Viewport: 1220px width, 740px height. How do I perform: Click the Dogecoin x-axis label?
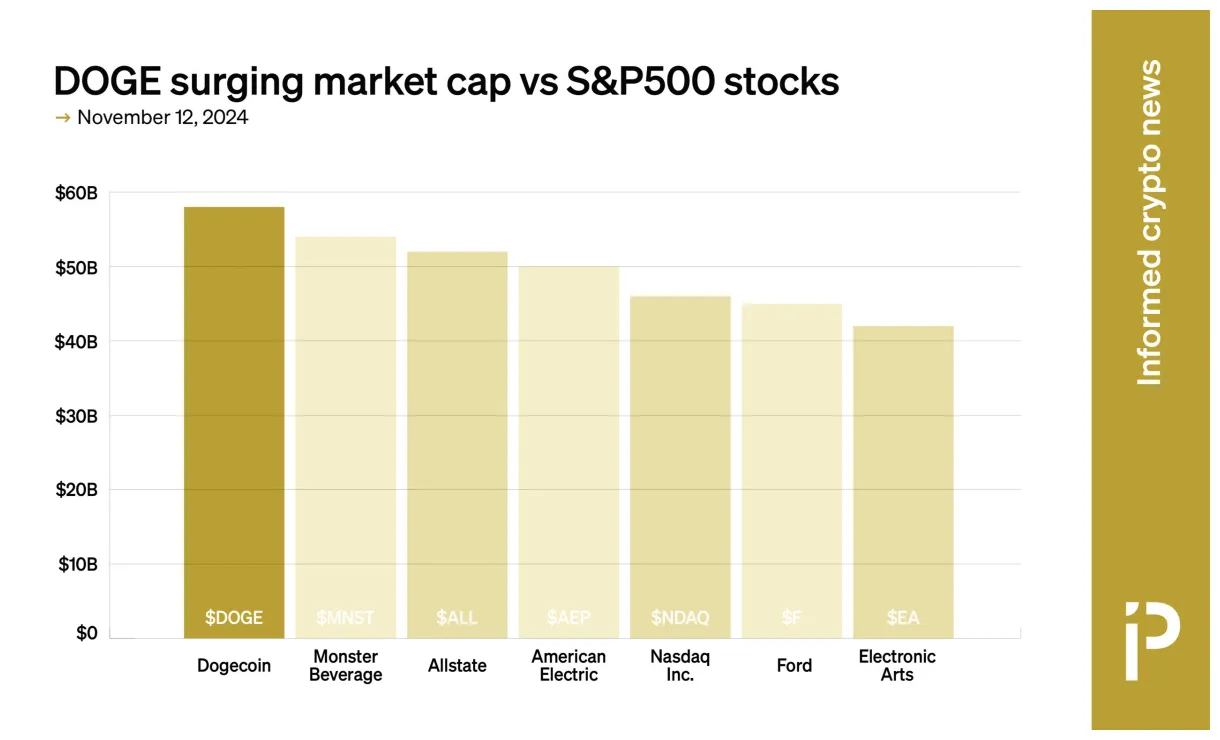(234, 666)
